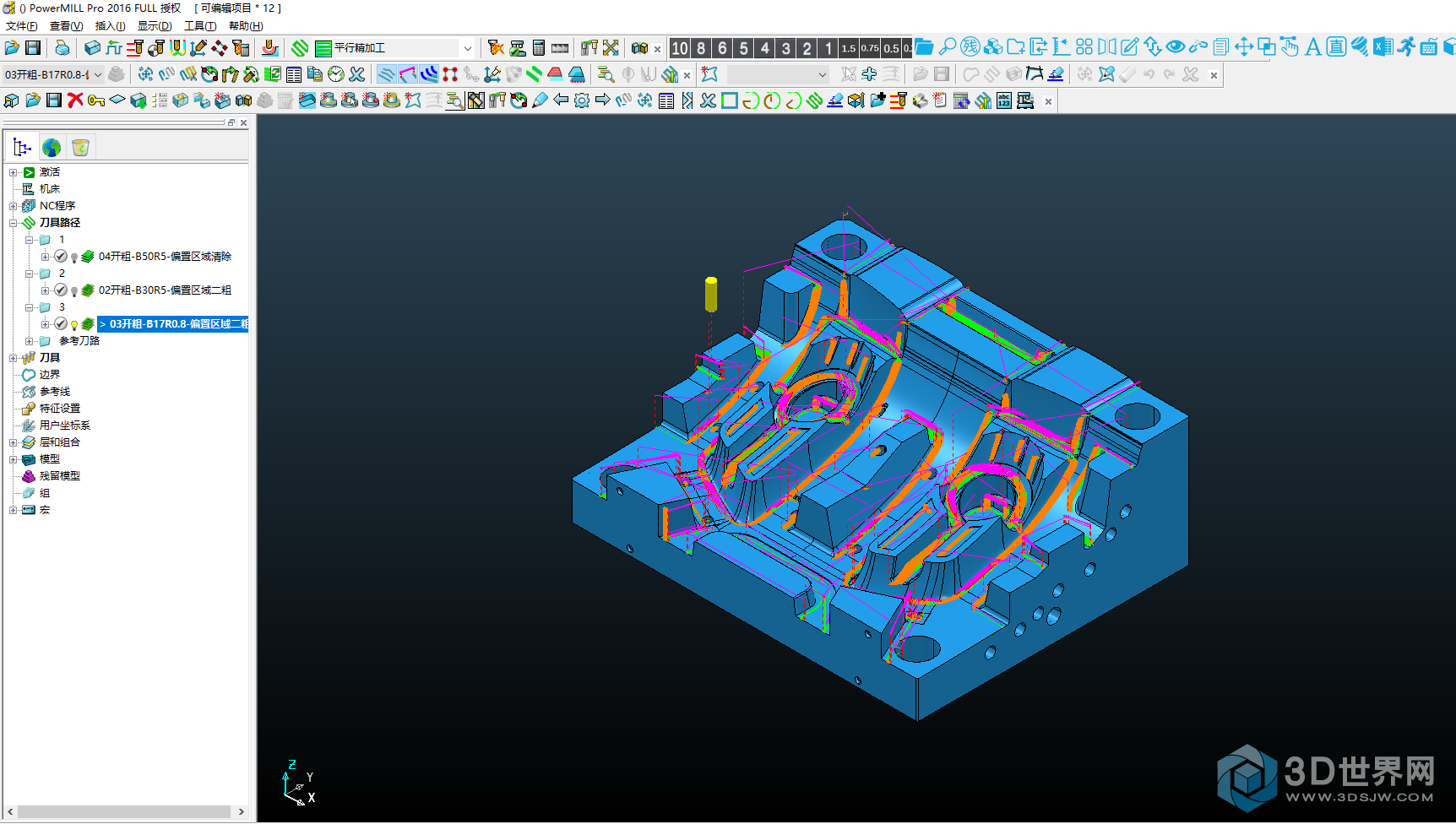Expand the 刀具 tree node
The width and height of the screenshot is (1456, 824).
pos(14,358)
